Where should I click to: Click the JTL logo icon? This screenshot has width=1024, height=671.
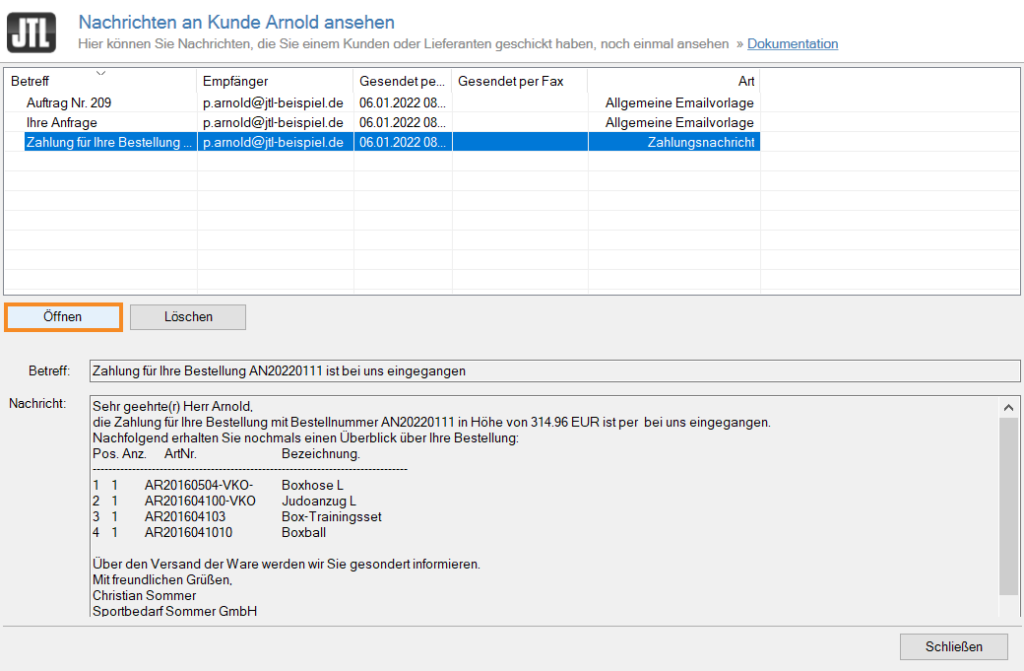(32, 31)
